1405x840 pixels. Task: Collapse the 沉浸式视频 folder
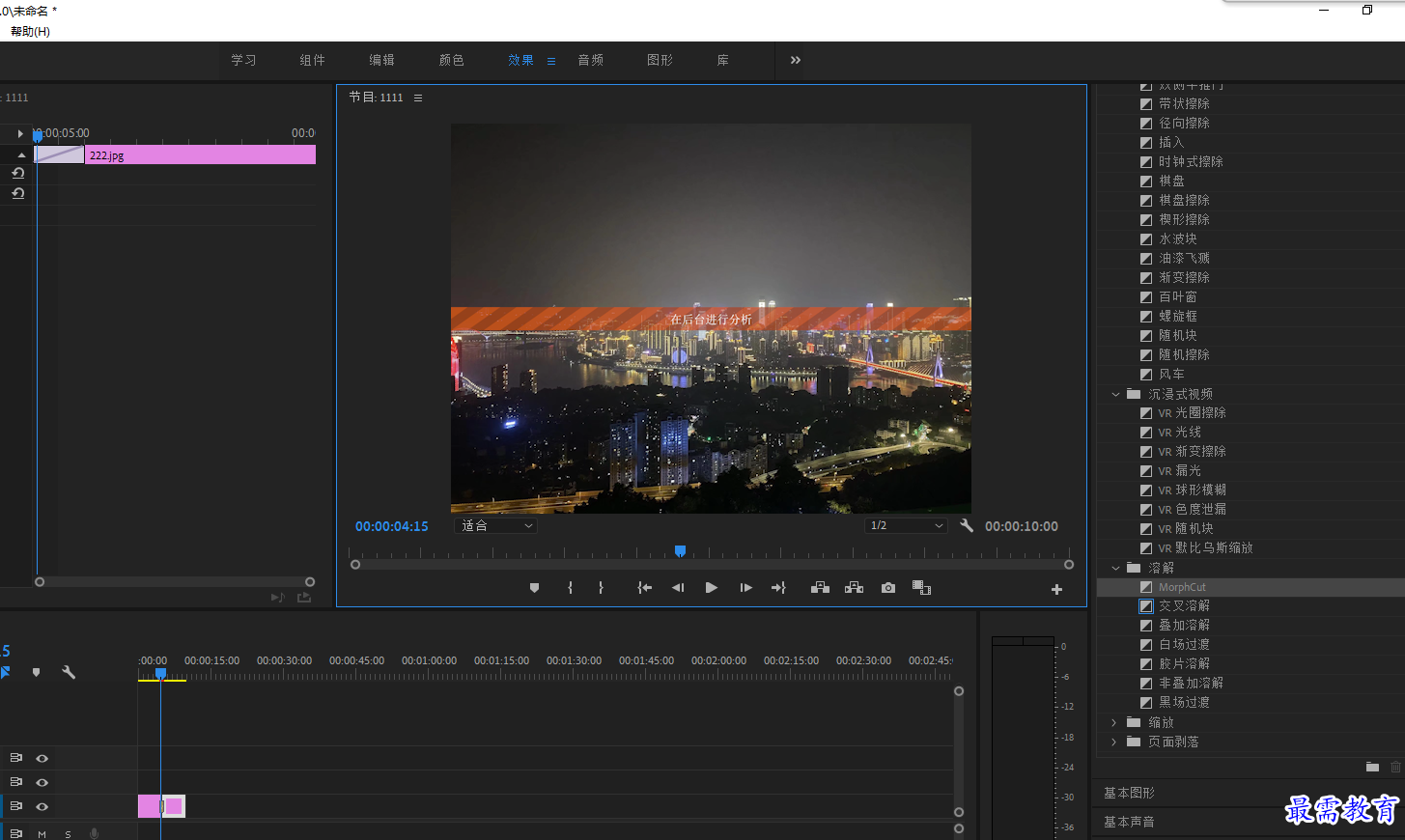coord(1115,394)
